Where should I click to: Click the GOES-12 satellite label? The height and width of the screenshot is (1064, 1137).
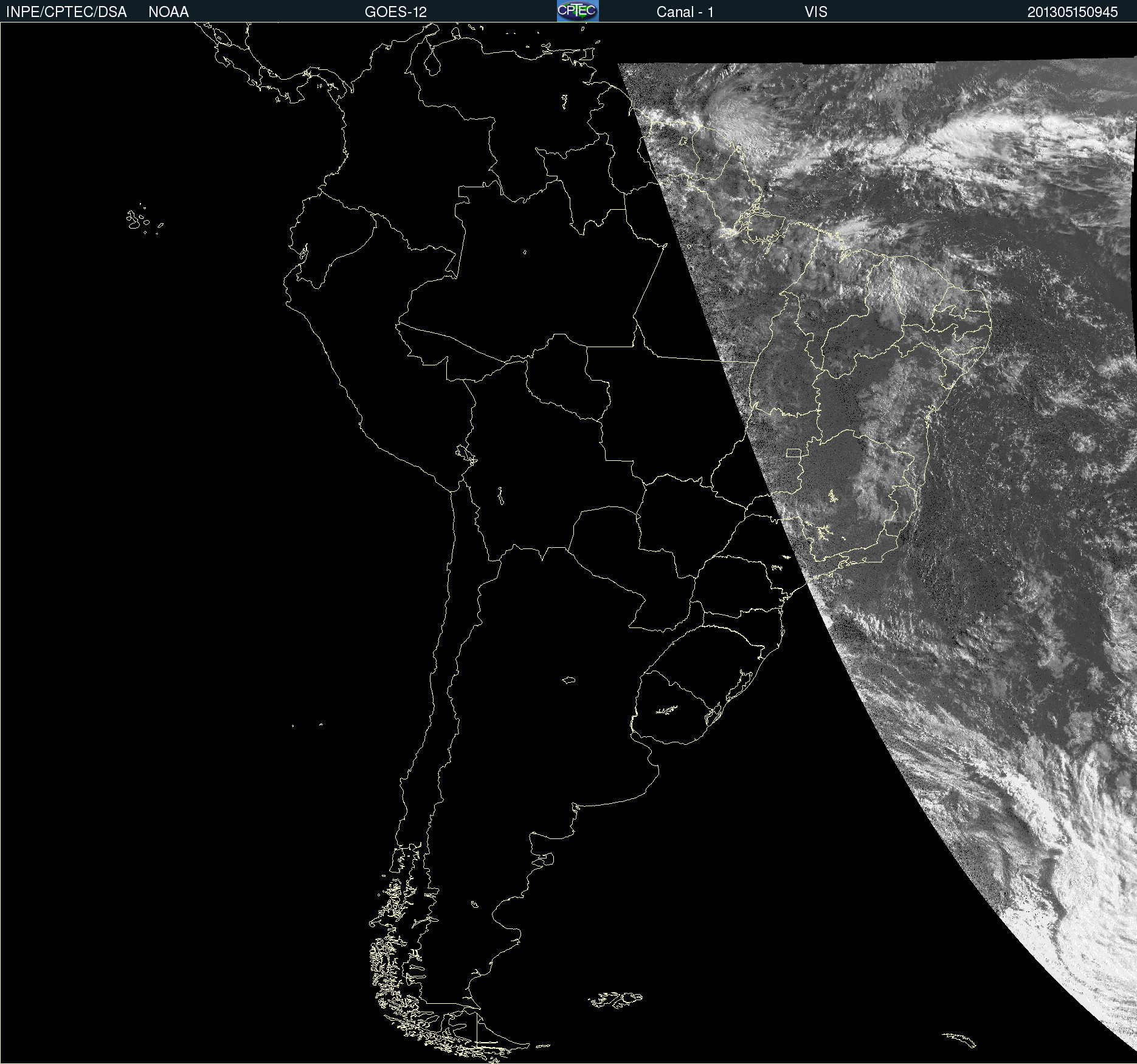click(396, 12)
